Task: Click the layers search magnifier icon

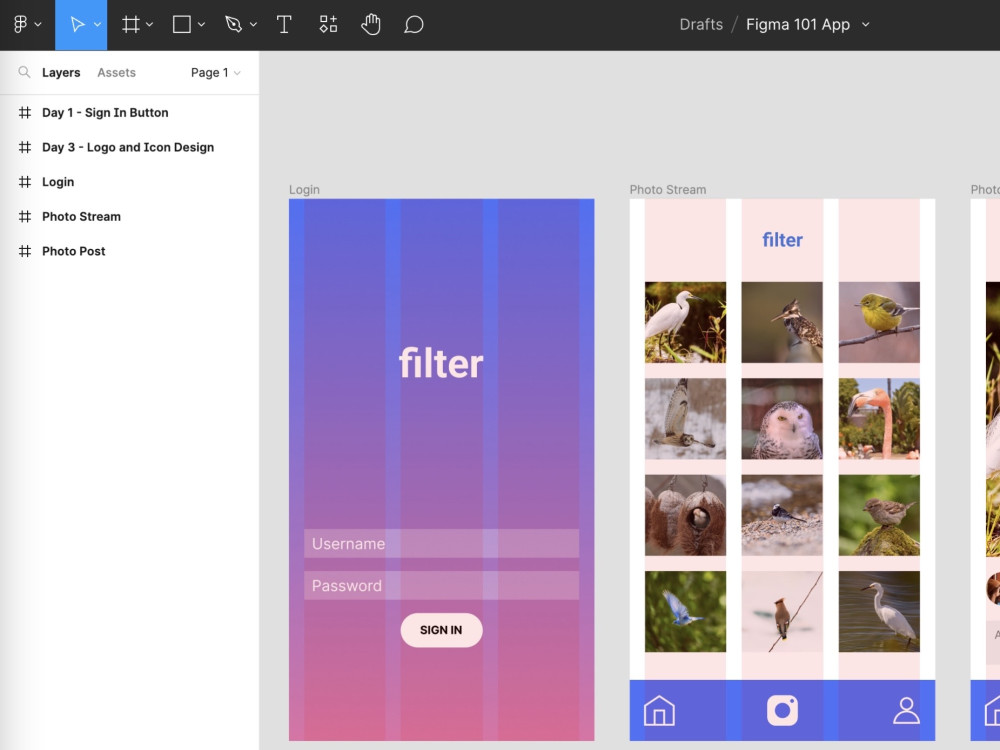Action: point(24,72)
